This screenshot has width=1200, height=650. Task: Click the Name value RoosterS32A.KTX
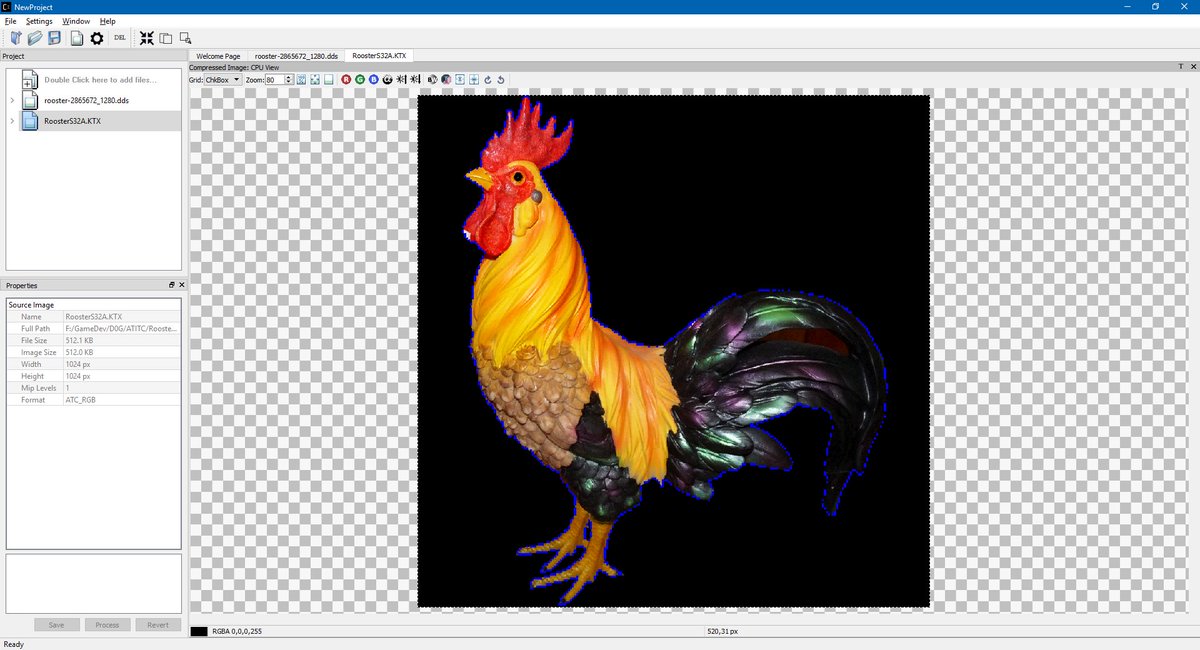tap(122, 316)
